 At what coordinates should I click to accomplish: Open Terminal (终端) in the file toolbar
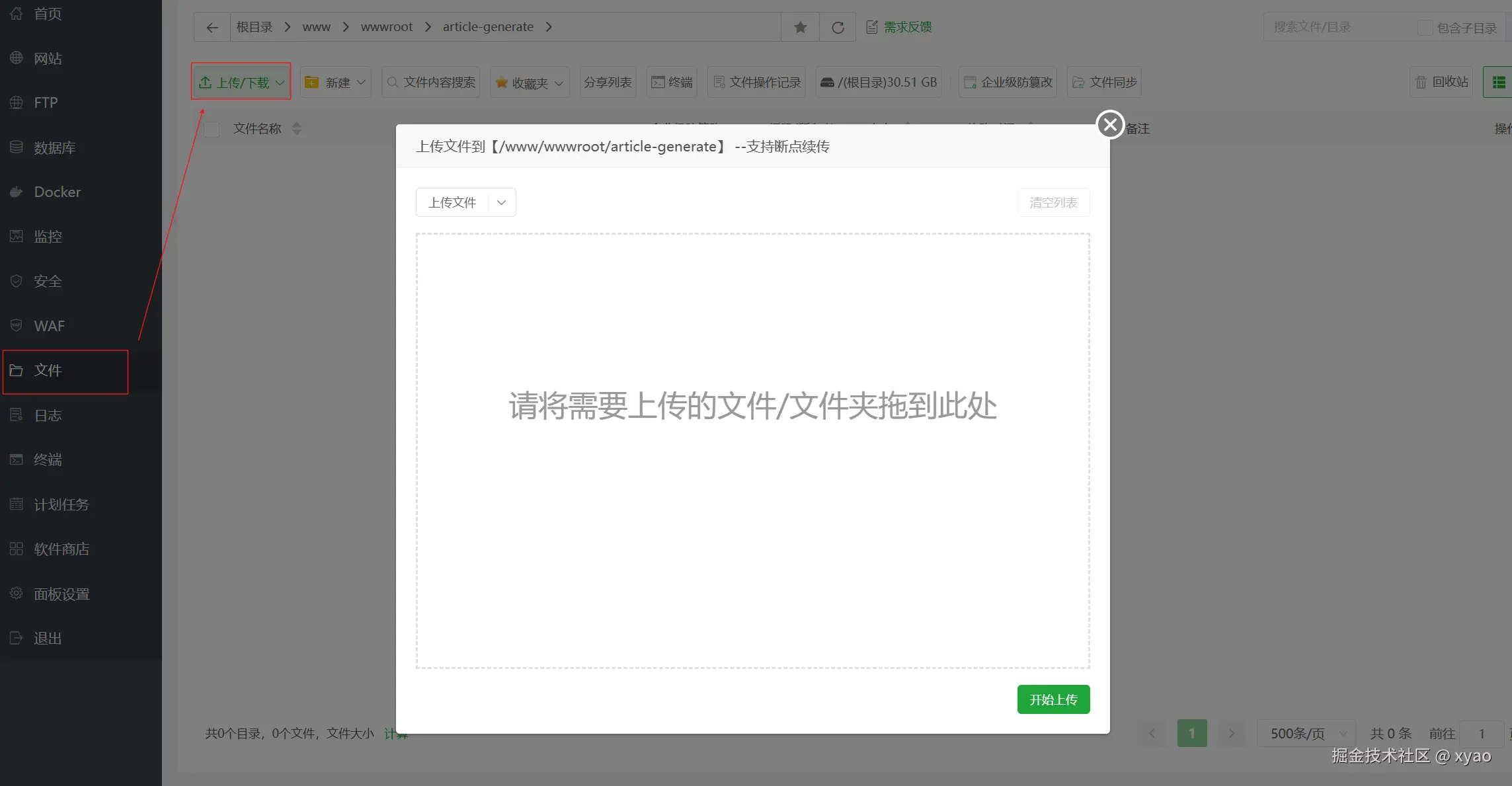(672, 82)
